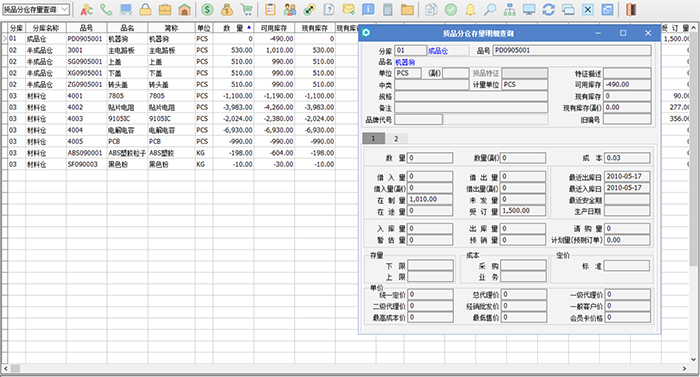This screenshot has width=700, height=377.
Task: Open the organization chart icon
Action: [509, 9]
